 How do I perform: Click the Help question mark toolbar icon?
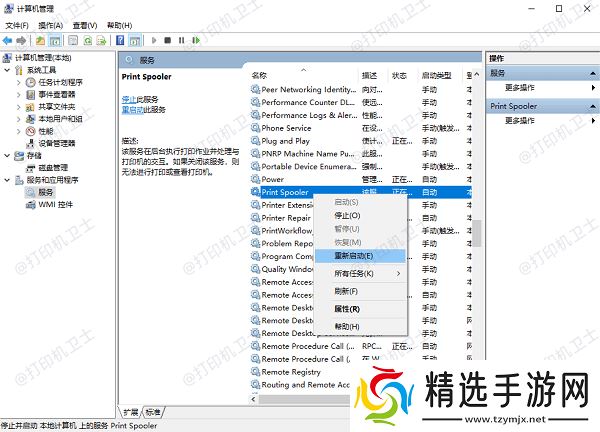point(120,41)
